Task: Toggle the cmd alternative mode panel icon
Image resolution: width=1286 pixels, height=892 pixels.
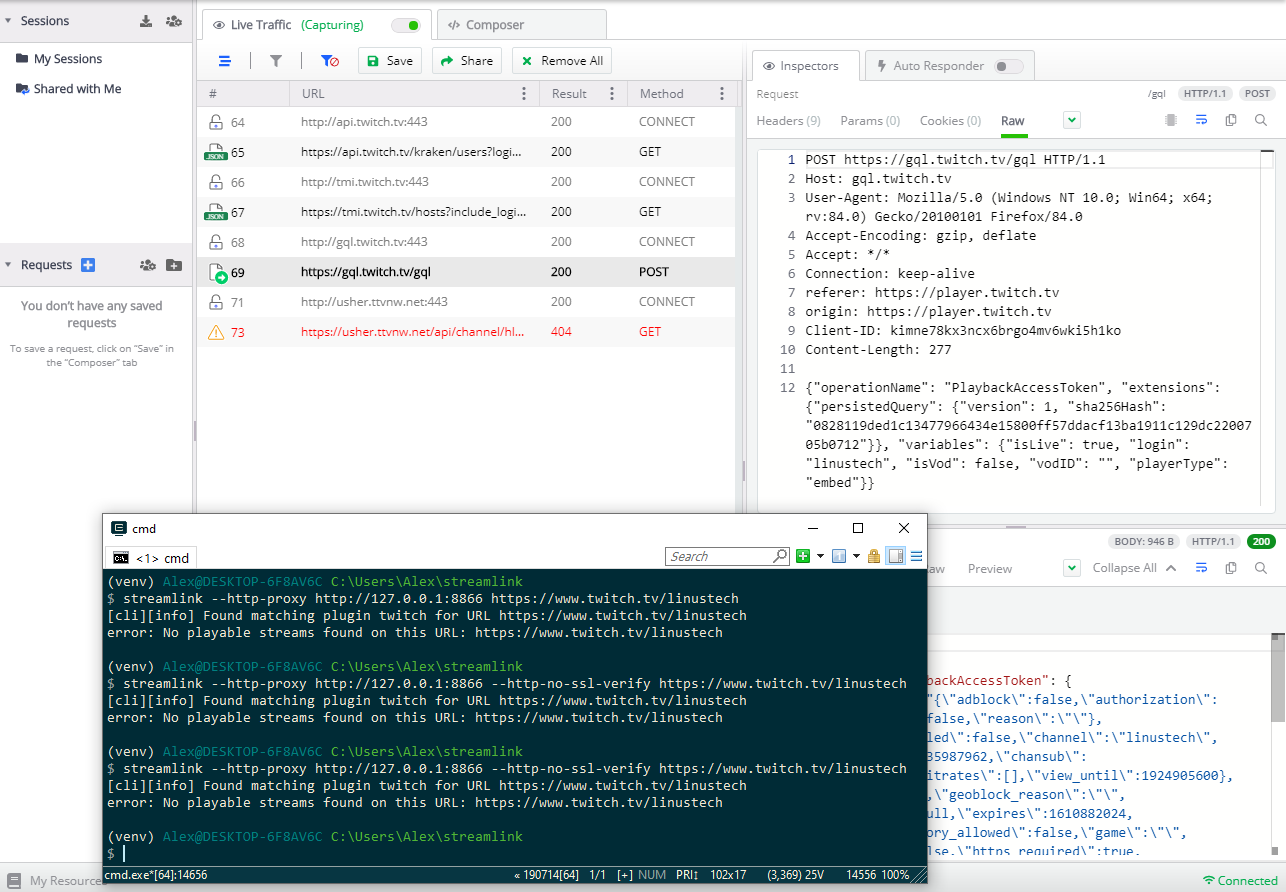Action: click(896, 556)
